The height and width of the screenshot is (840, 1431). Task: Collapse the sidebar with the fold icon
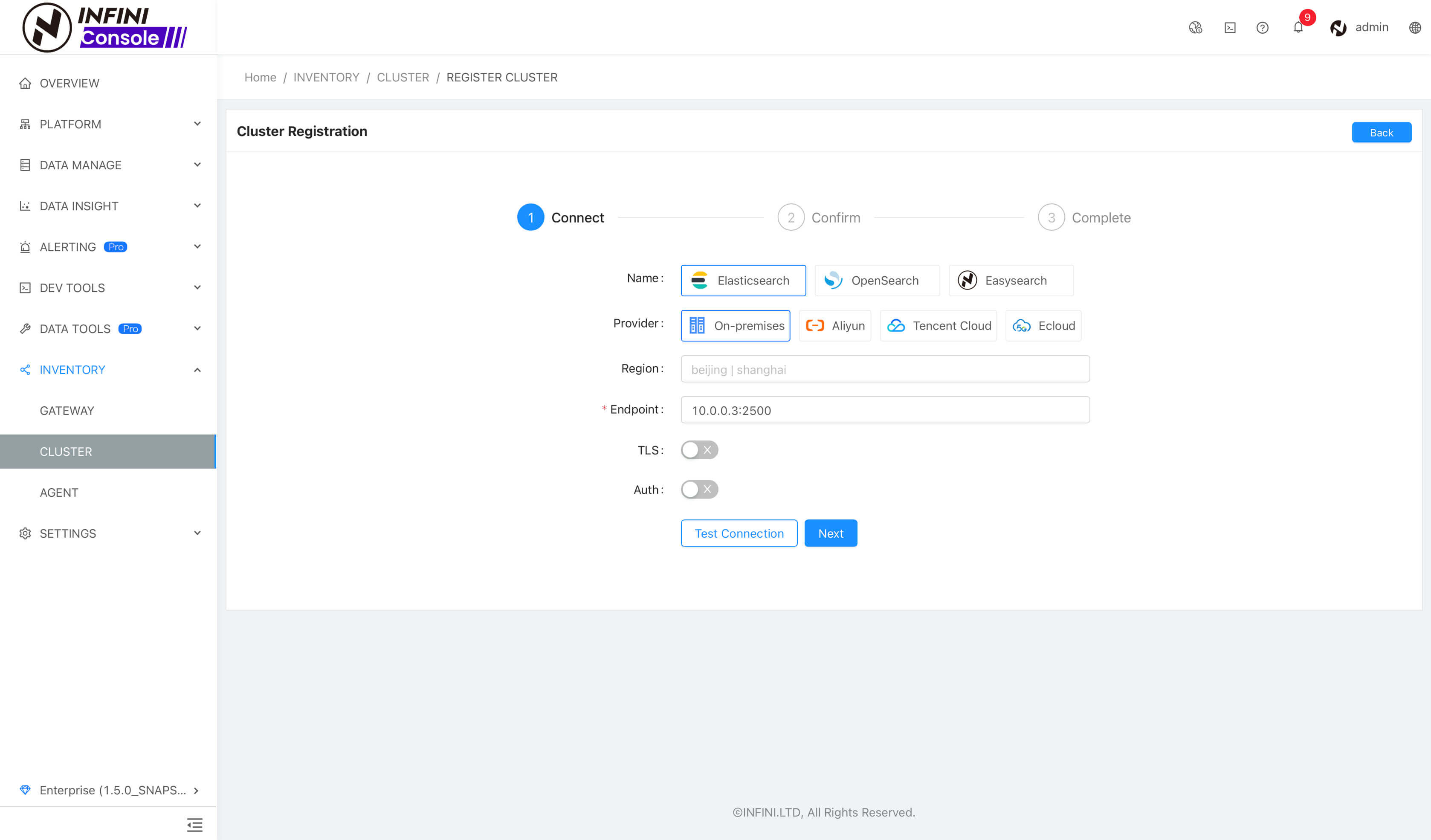195,825
